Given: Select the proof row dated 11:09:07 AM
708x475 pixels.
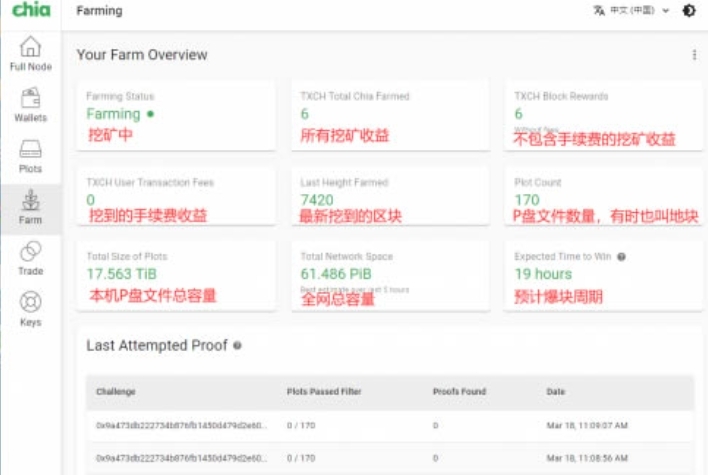Looking at the screenshot, I should click(390, 425).
